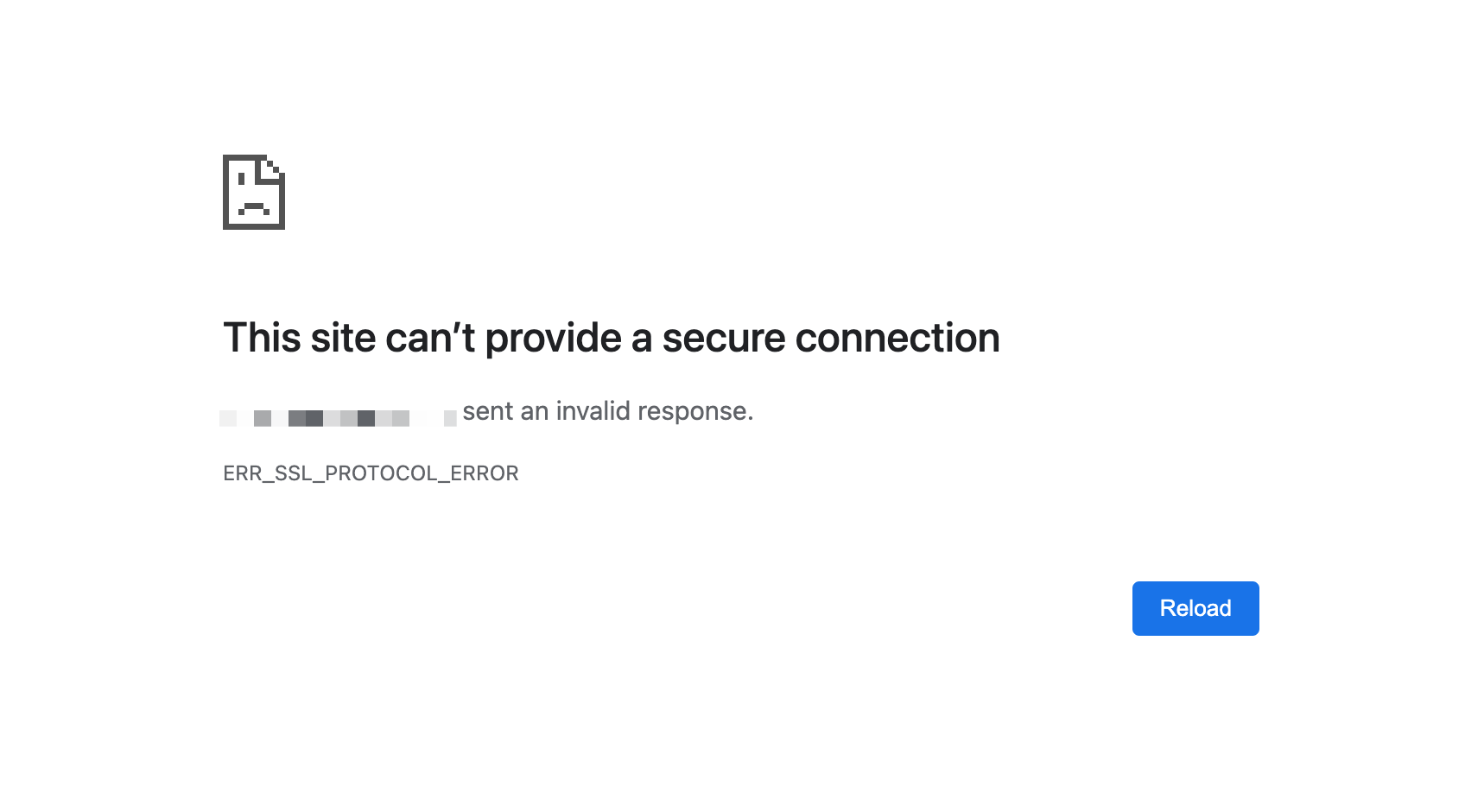This screenshot has width=1484, height=812.
Task: Click the word 'provide' in the heading
Action: coord(553,338)
